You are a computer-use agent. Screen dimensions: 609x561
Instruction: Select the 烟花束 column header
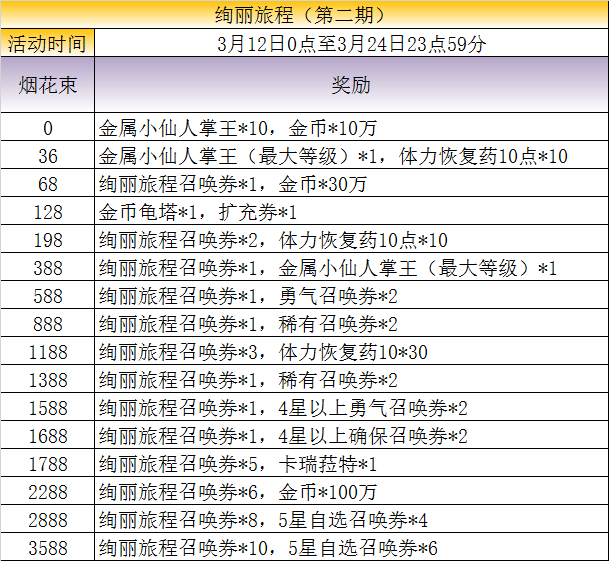coord(47,85)
